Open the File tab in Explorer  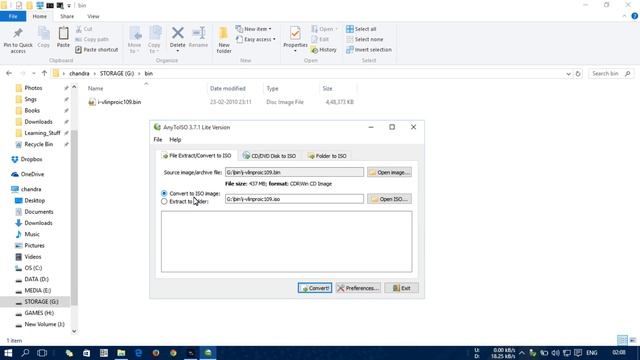coord(13,16)
